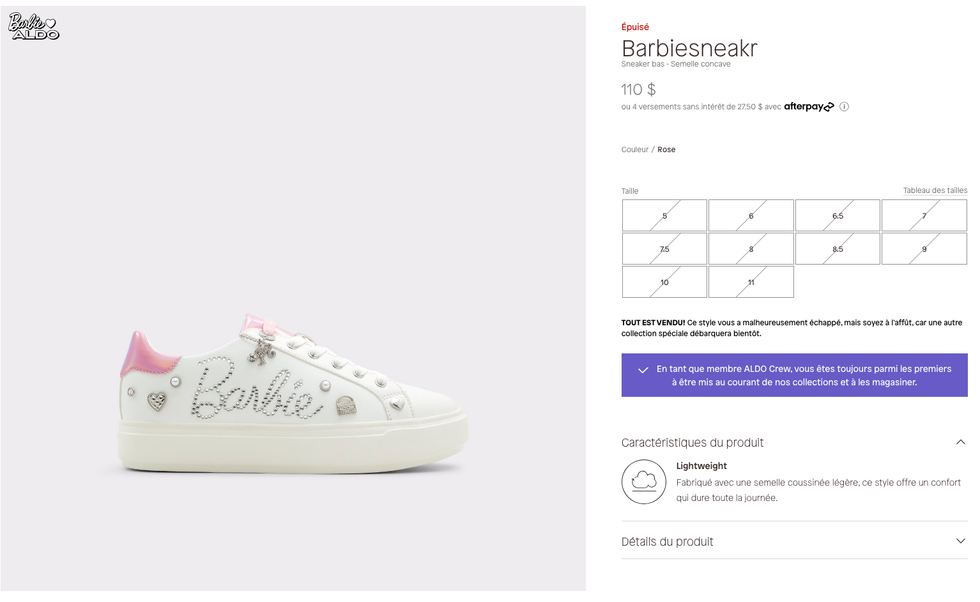Select size 8.5
The height and width of the screenshot is (602, 980).
[x=837, y=248]
